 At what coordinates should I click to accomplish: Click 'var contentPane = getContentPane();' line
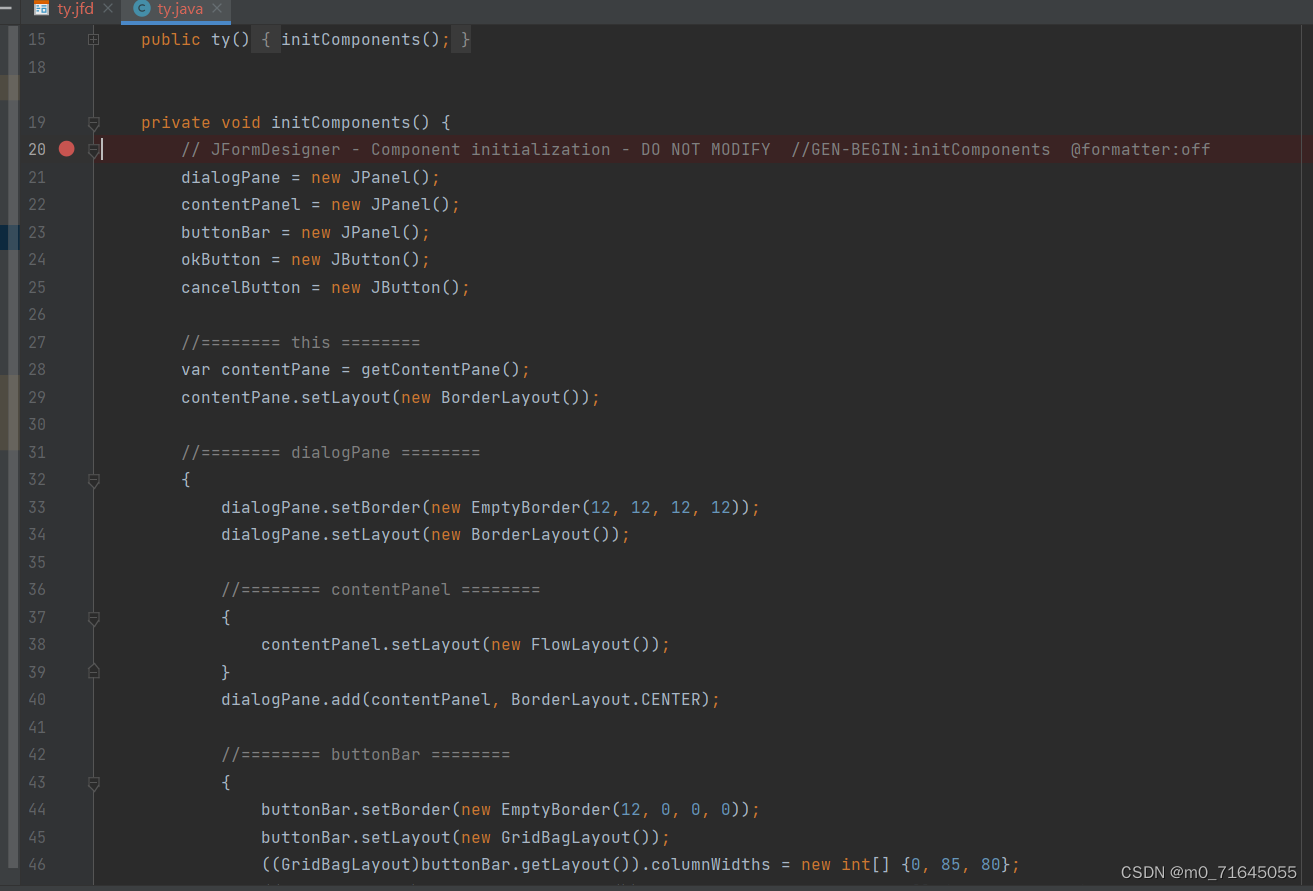(x=356, y=369)
